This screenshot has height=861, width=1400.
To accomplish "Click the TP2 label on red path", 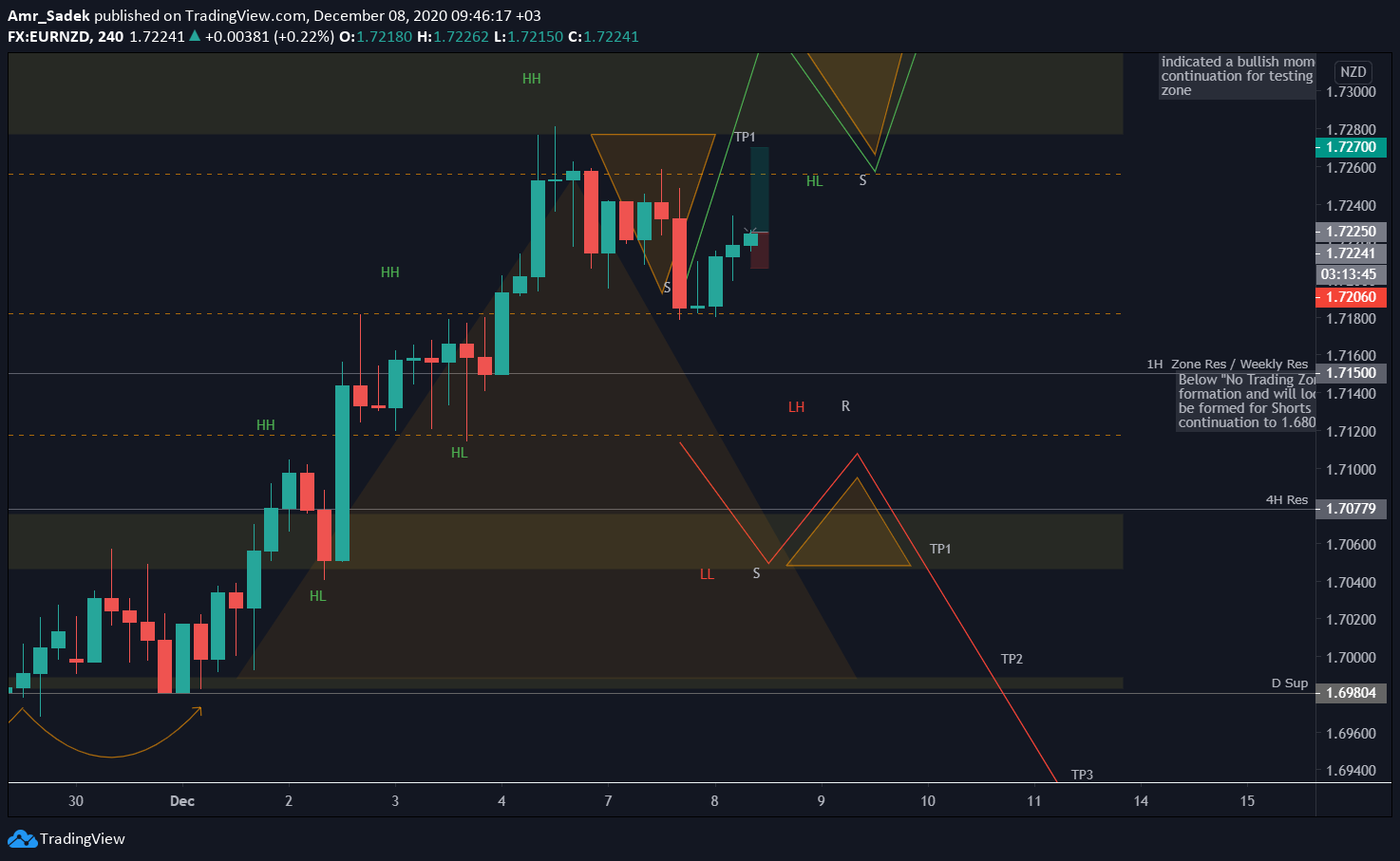I will (1012, 659).
